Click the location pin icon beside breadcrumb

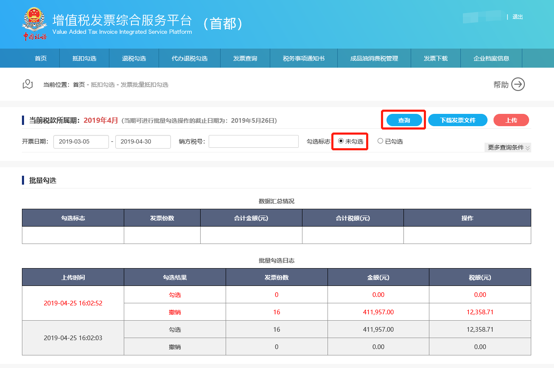[28, 84]
